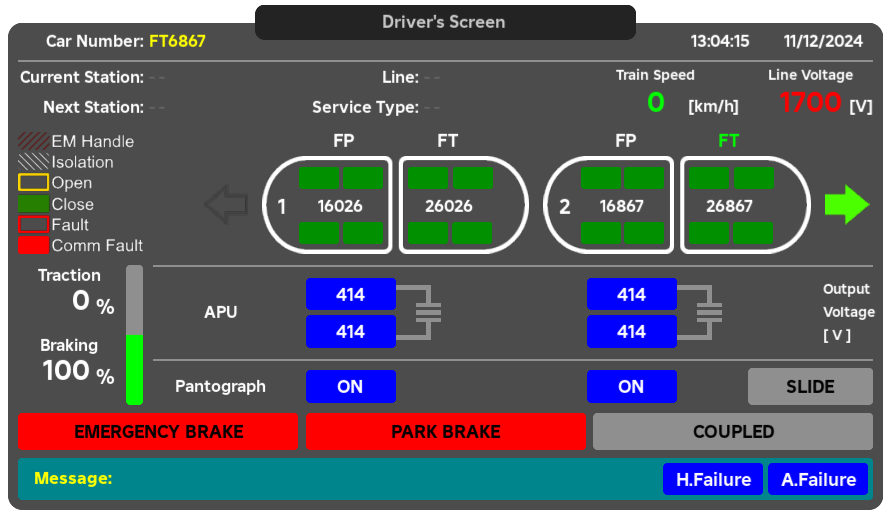Screen dimensions: 887x514
Task: Click the green Close legend swatch
Action: 33,204
